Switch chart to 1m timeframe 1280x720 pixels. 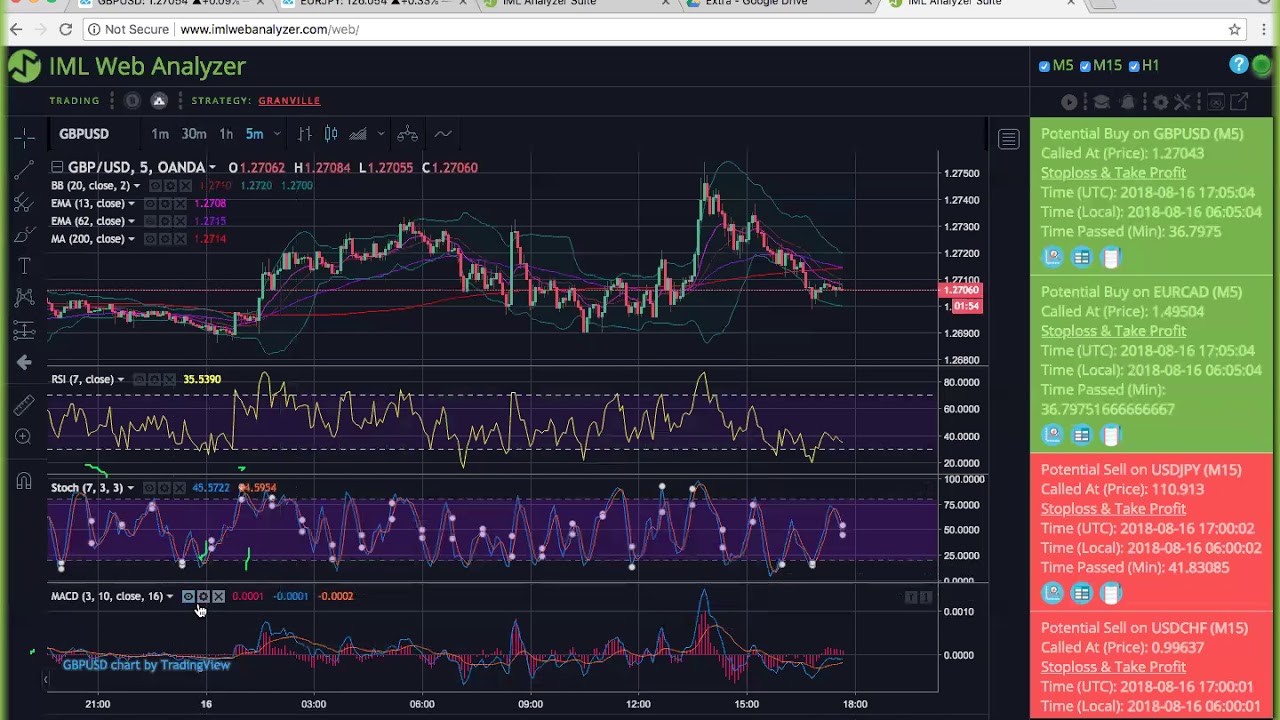point(160,134)
